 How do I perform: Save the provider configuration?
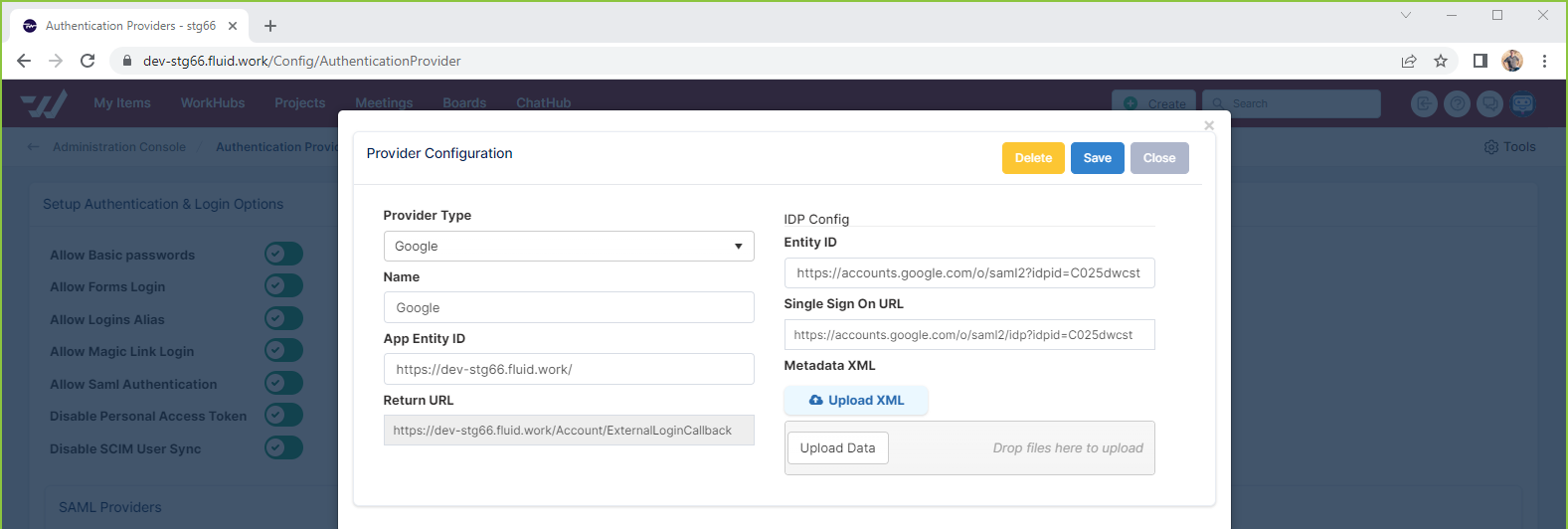point(1097,158)
